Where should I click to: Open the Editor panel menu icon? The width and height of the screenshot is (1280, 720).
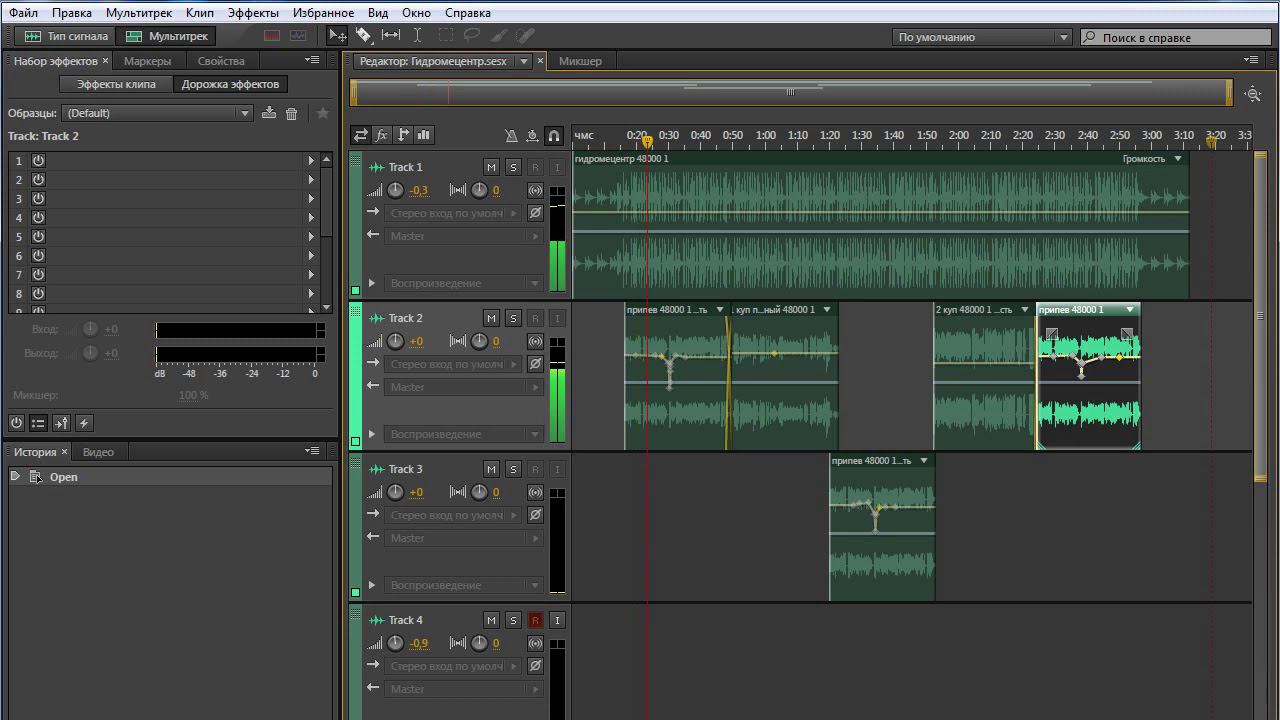1252,61
